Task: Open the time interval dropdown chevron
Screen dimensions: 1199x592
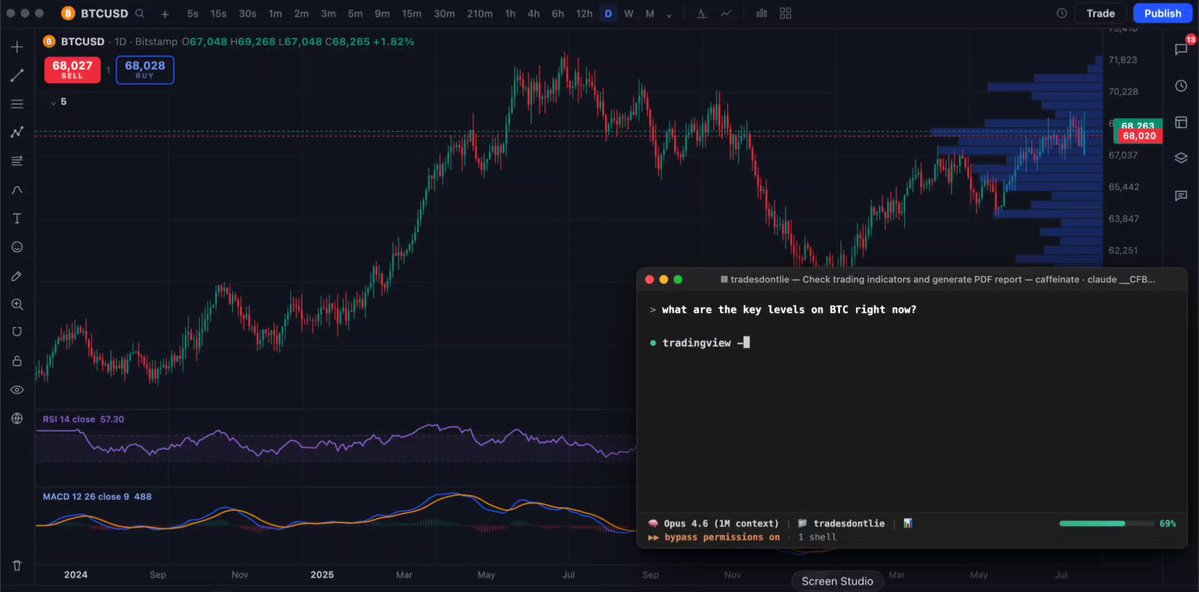Action: pos(670,14)
